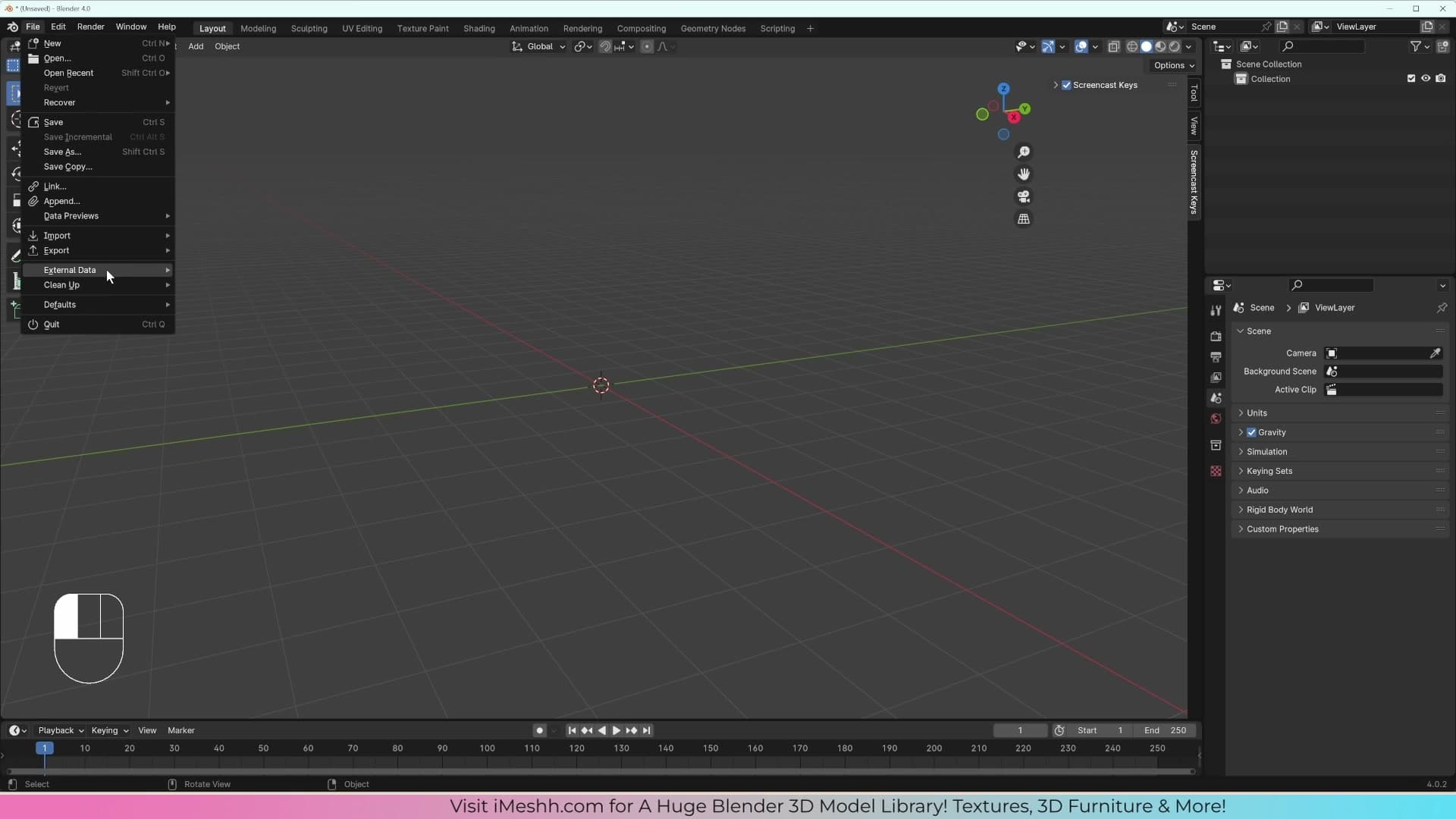Choose Quit in File menu
Viewport: 1456px width, 819px height.
pyautogui.click(x=98, y=325)
